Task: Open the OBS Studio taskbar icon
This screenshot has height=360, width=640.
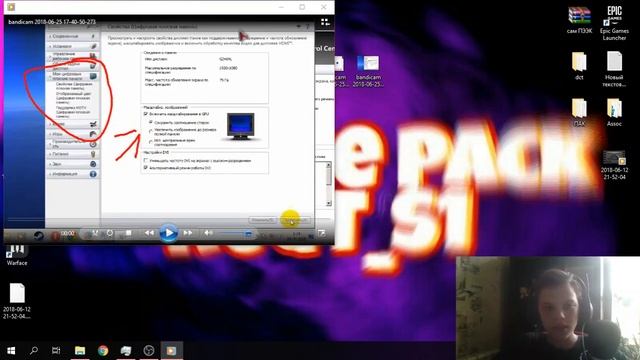Action: 149,351
